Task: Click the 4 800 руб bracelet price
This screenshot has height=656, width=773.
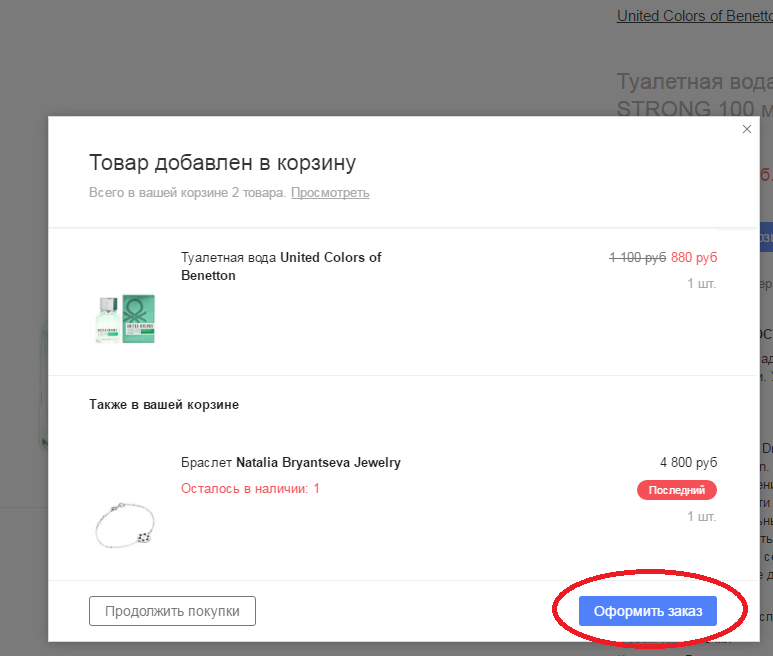Action: pos(689,462)
